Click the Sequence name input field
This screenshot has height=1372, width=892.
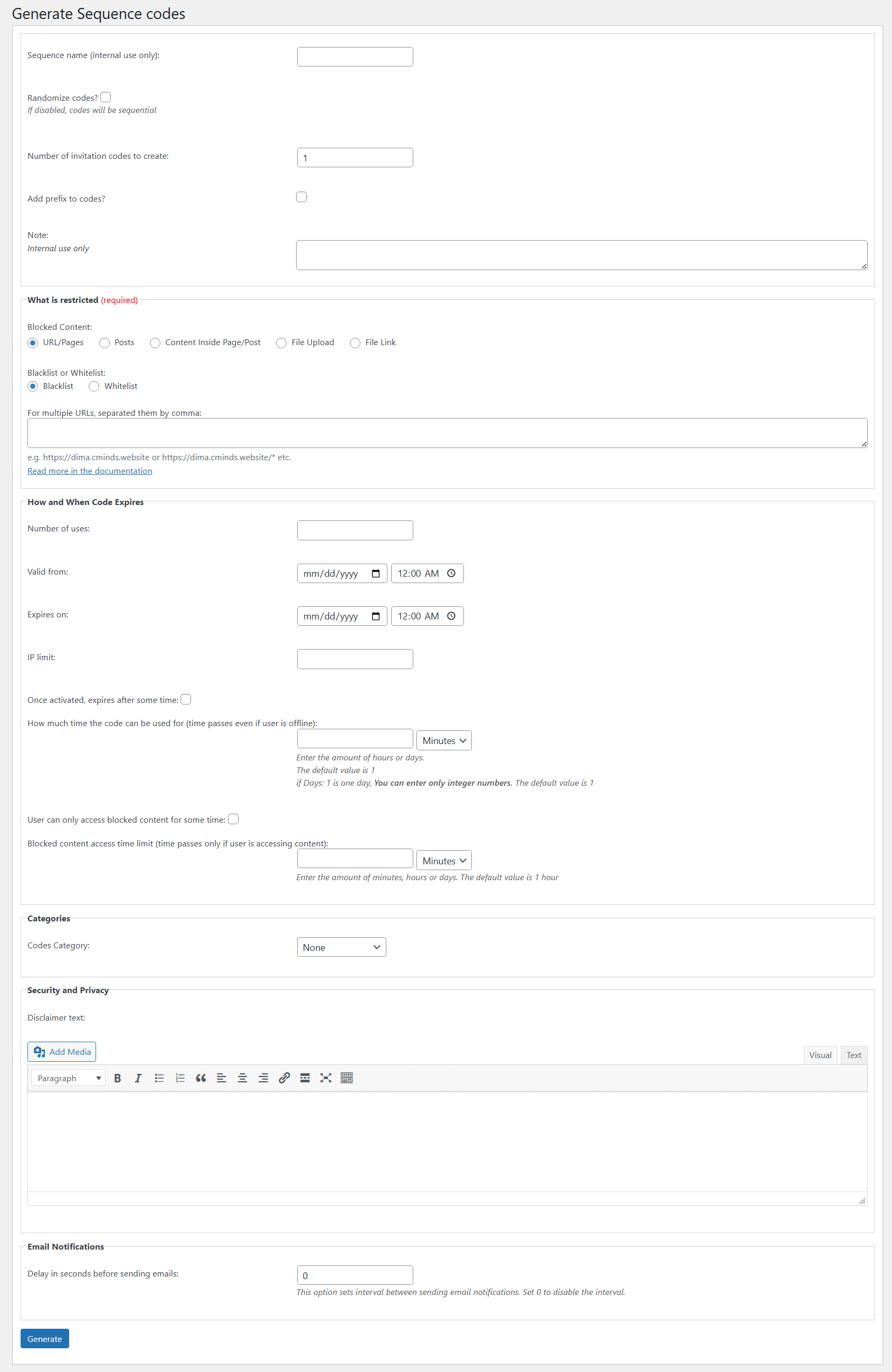(x=355, y=57)
